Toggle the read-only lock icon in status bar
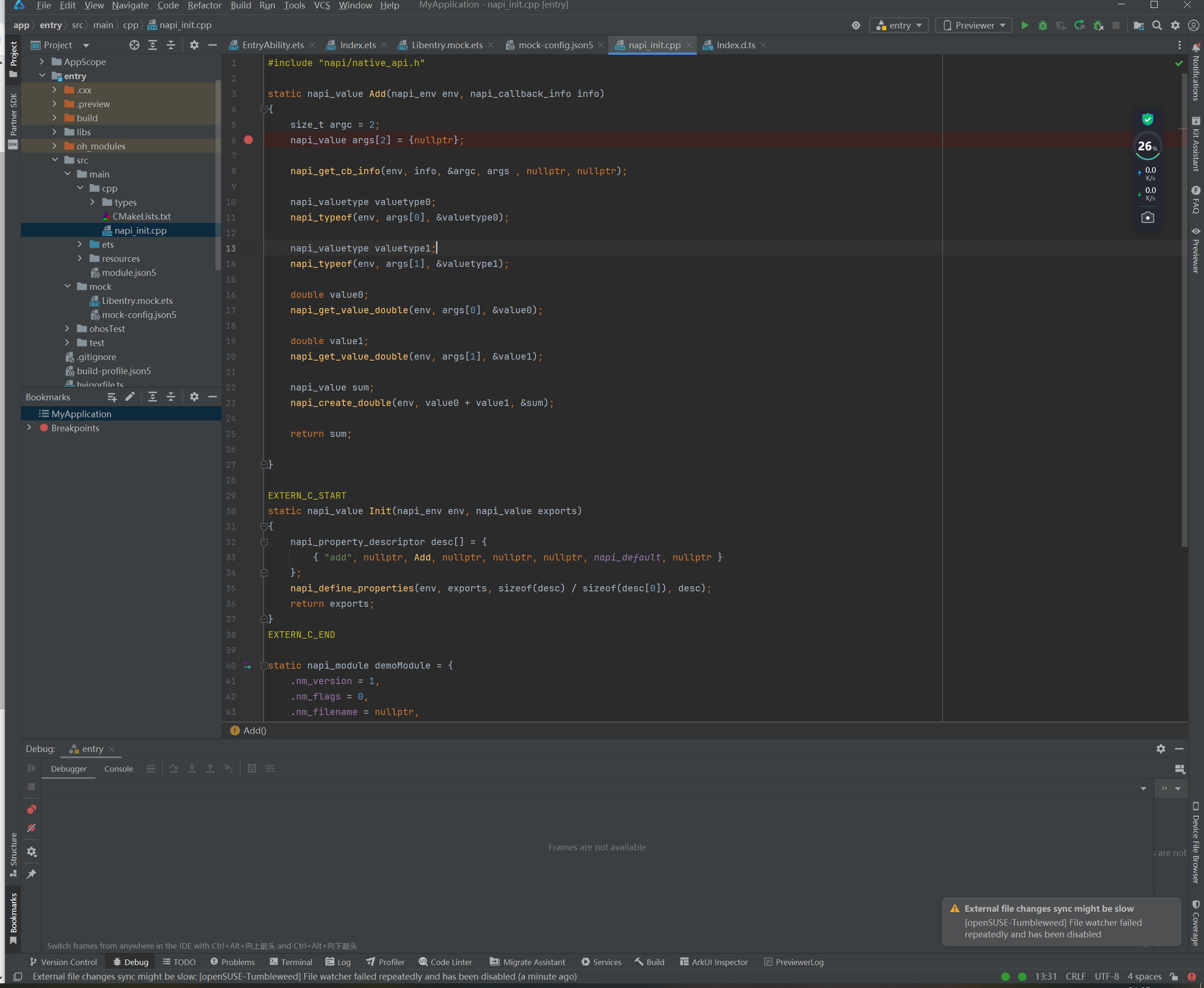The image size is (1204, 988). (x=1174, y=977)
